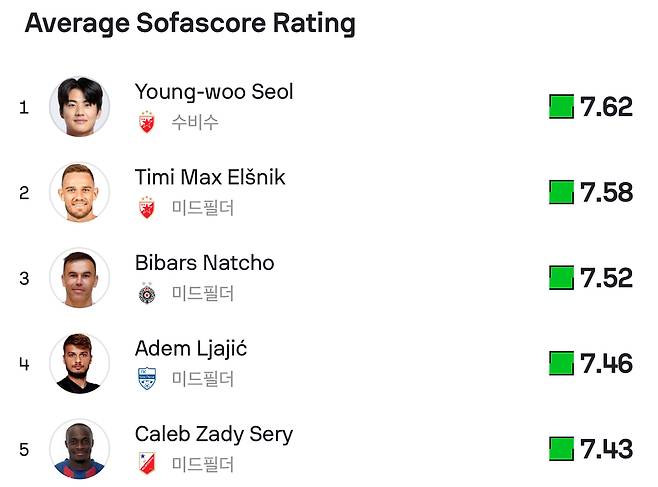Screen dimensions: 658x487
Task: Go to Bibars Natcho's profile name
Action: (204, 263)
